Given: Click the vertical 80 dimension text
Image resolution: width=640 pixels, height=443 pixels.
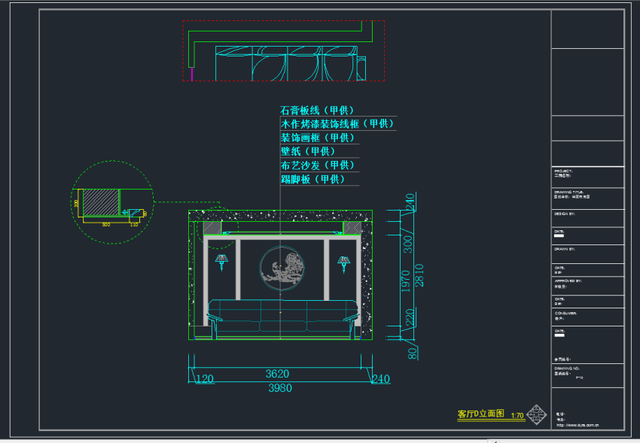Looking at the screenshot, I should (x=412, y=353).
